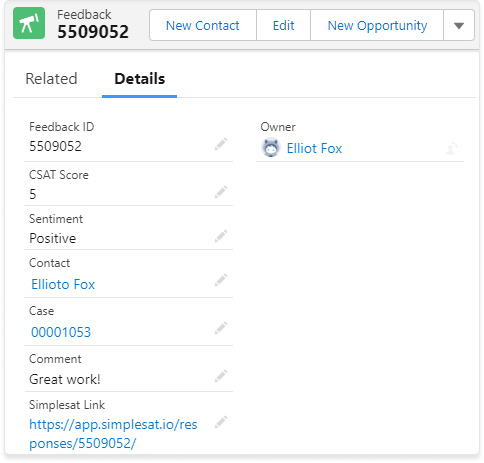
Task: Click the Simplesat Link field label
Action: point(67,405)
